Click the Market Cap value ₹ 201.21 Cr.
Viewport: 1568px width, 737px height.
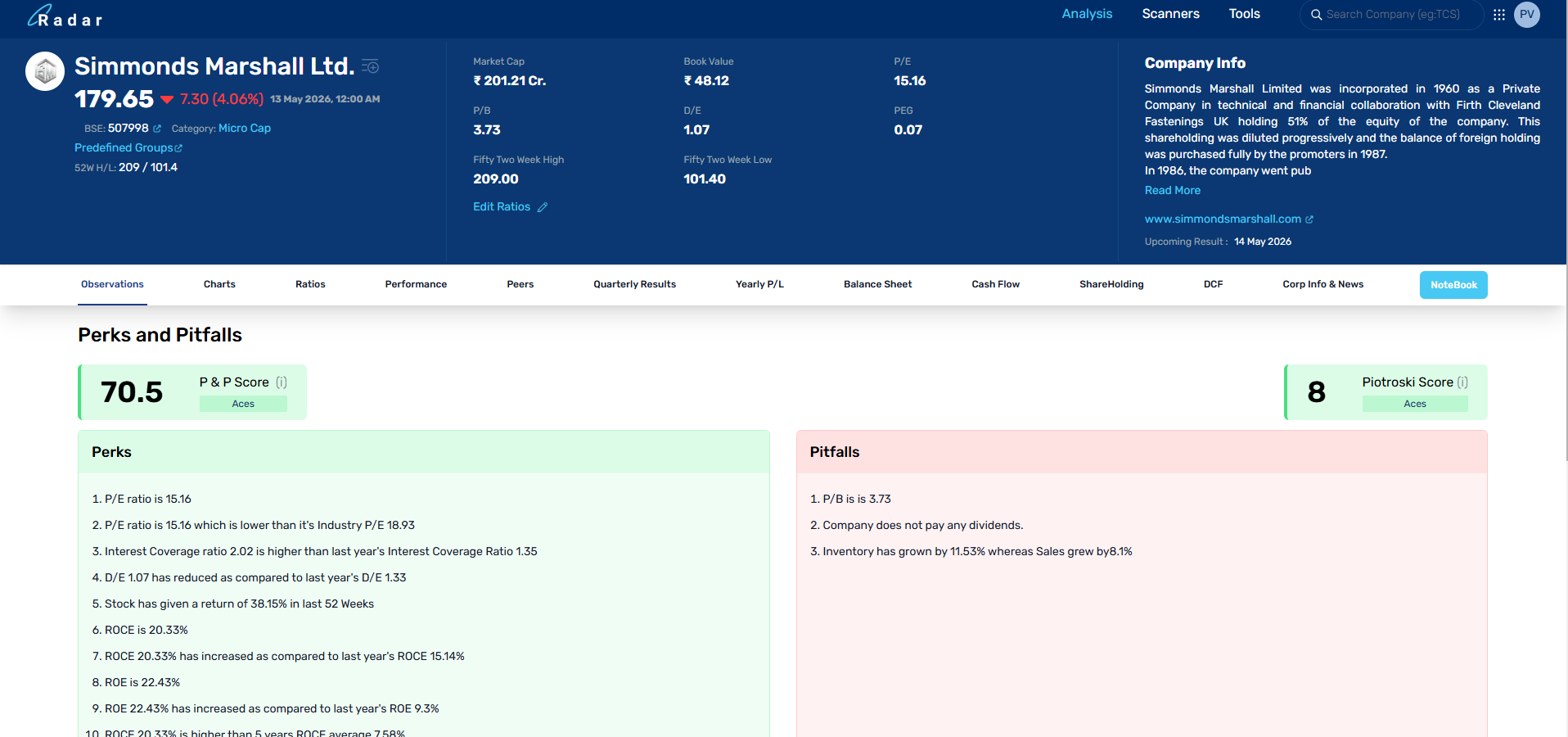tap(510, 81)
